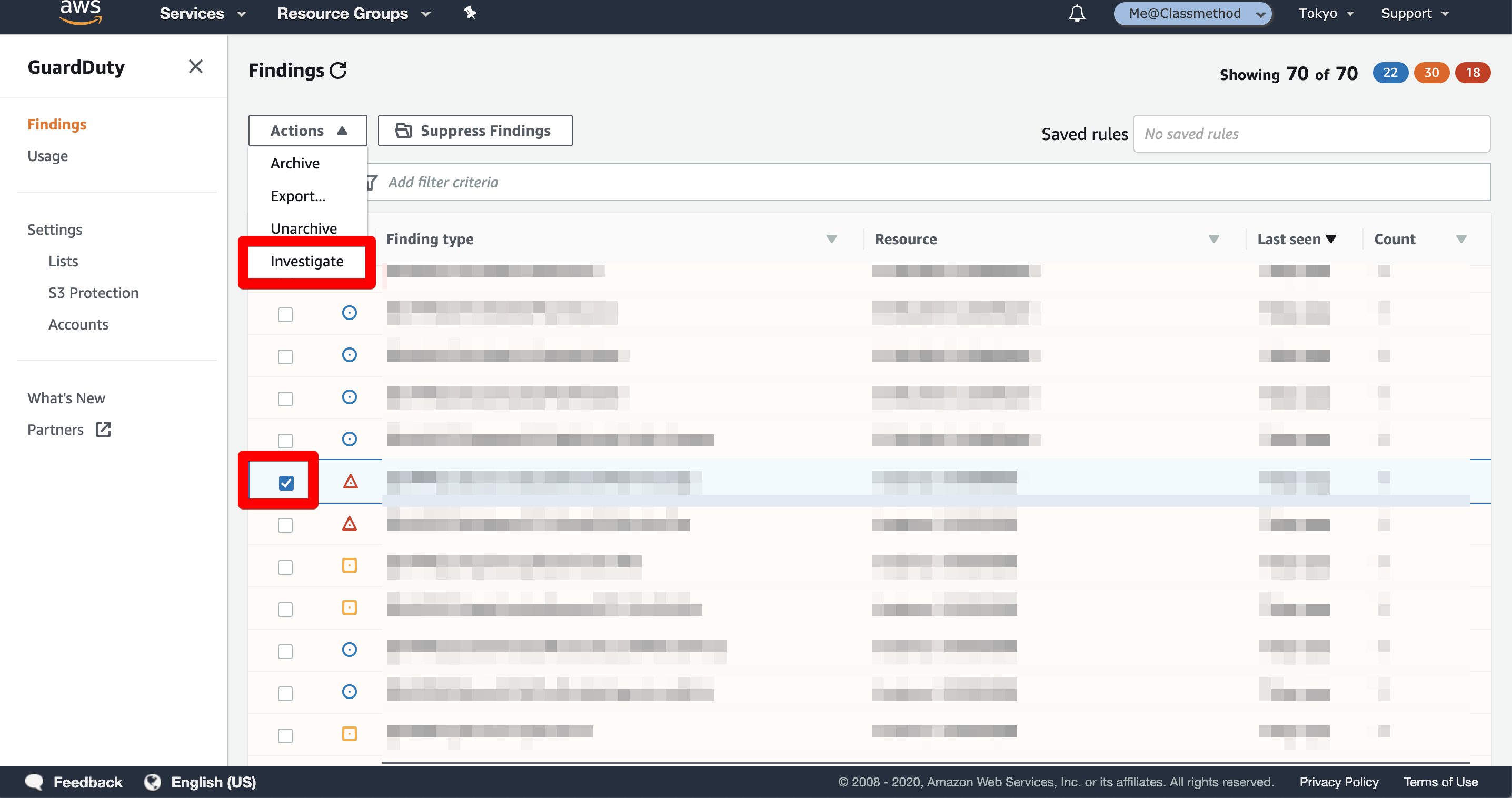Open the notifications bell icon
The image size is (1512, 798).
(x=1077, y=14)
